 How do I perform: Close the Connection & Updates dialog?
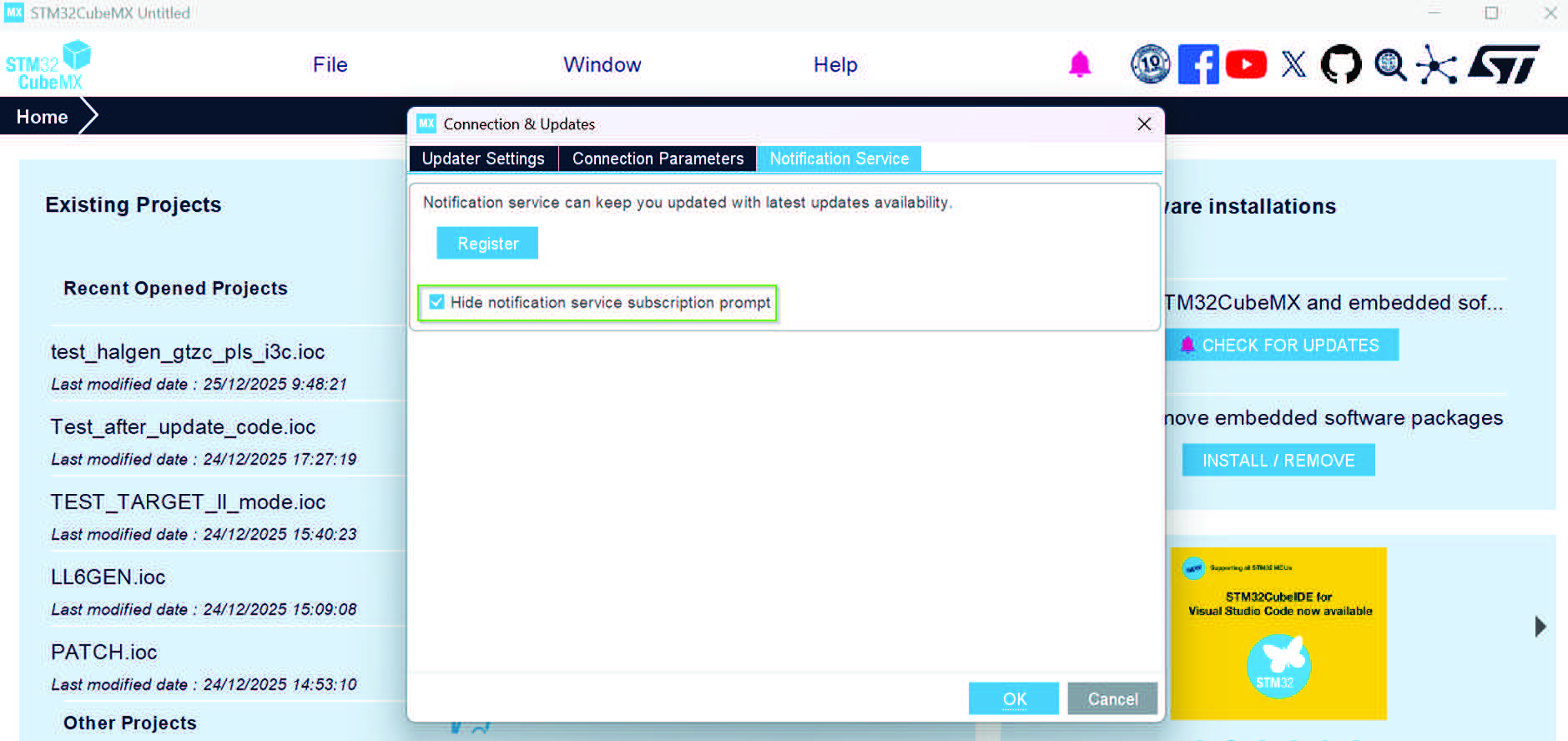[1144, 123]
